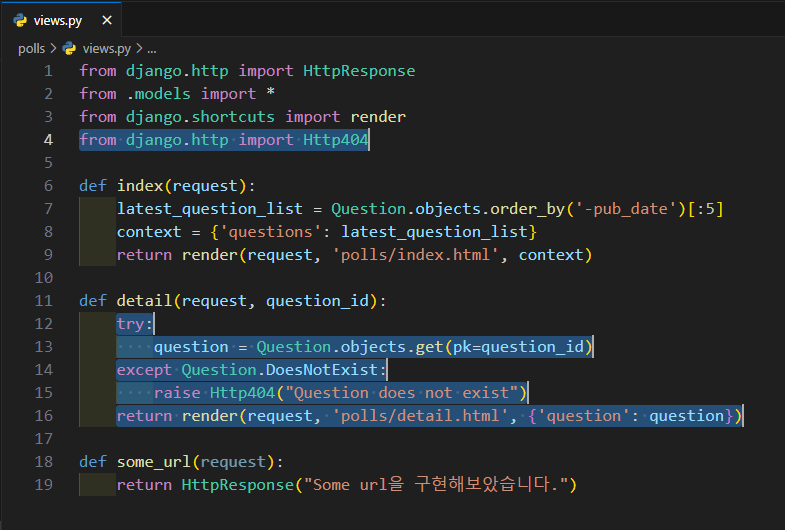The width and height of the screenshot is (785, 530).
Task: Click DoesNotExist on line 14
Action: (321, 370)
